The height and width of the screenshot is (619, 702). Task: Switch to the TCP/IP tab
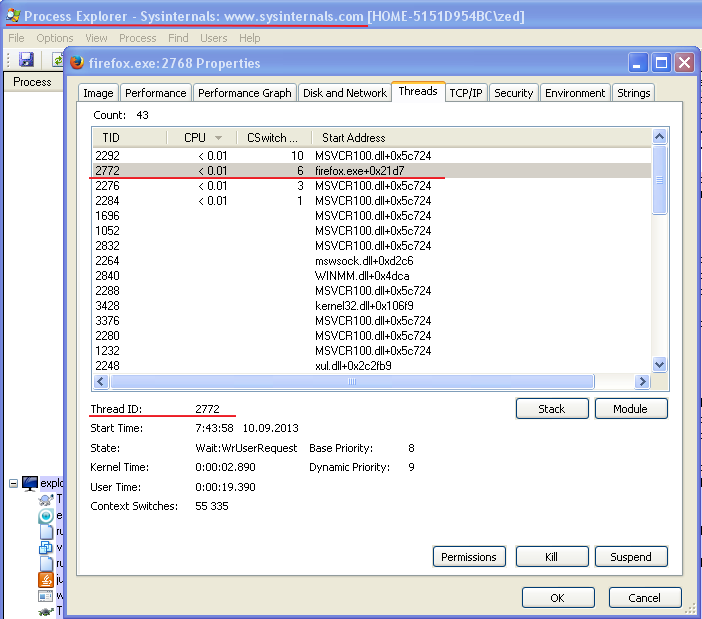pyautogui.click(x=465, y=93)
